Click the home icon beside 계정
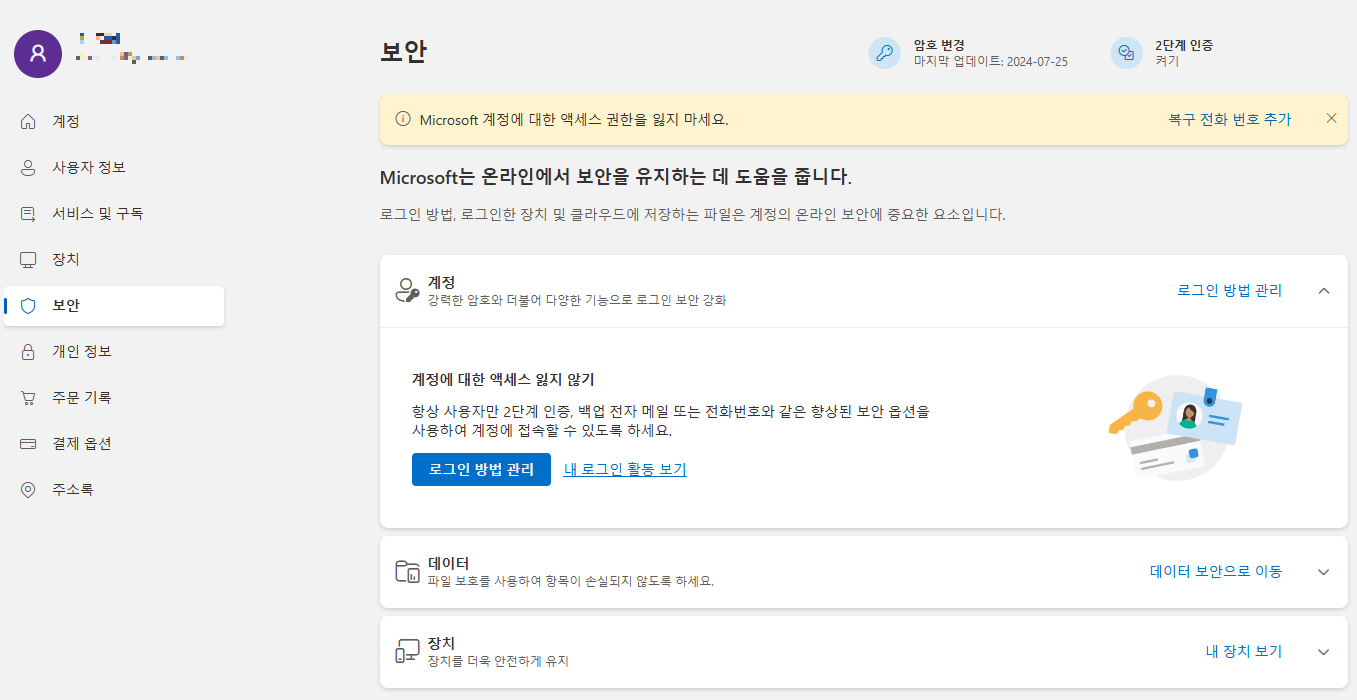The width and height of the screenshot is (1357, 700). 28,122
